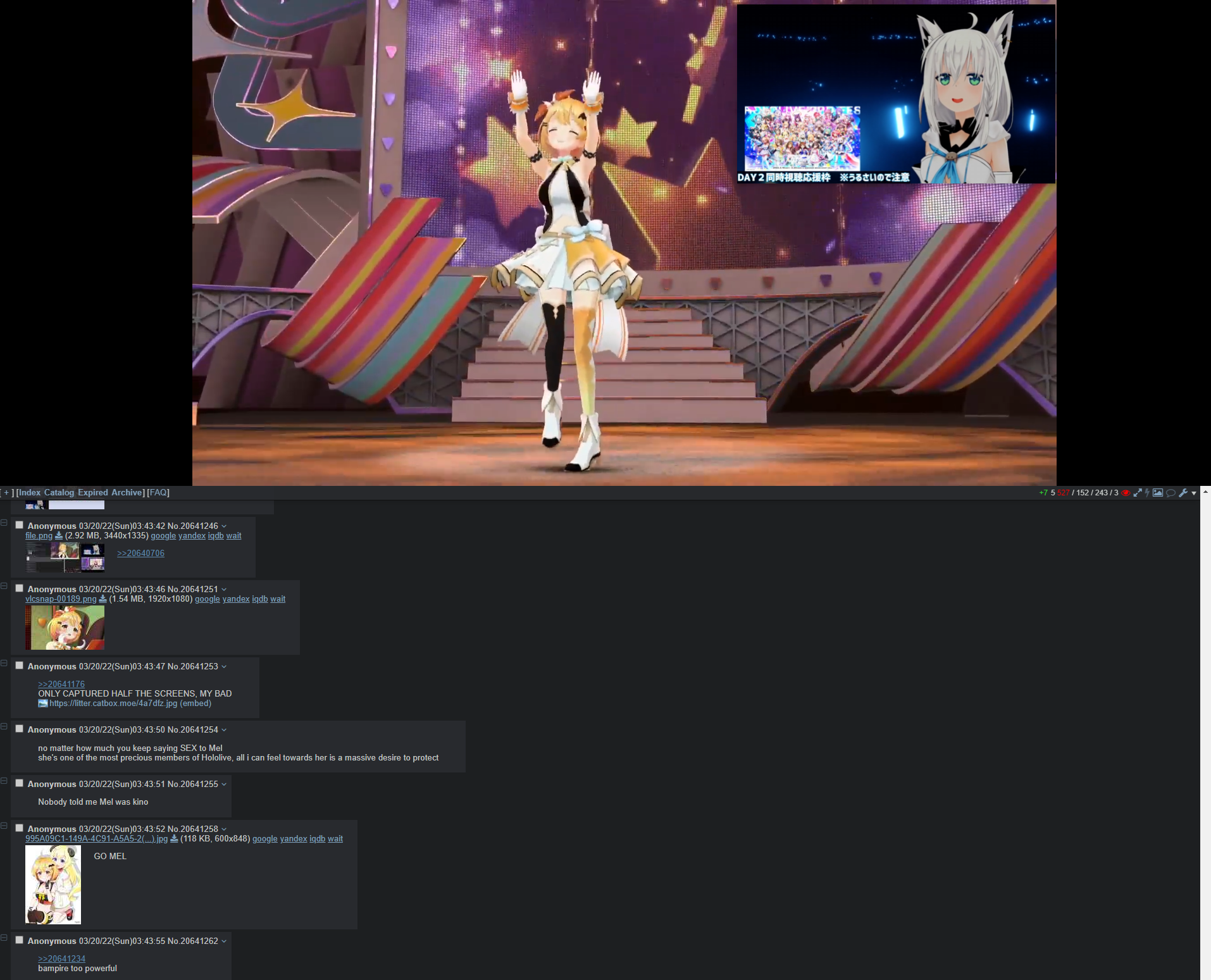Tick the checkbox of post No.20641251
This screenshot has height=980, width=1211.
[20, 588]
